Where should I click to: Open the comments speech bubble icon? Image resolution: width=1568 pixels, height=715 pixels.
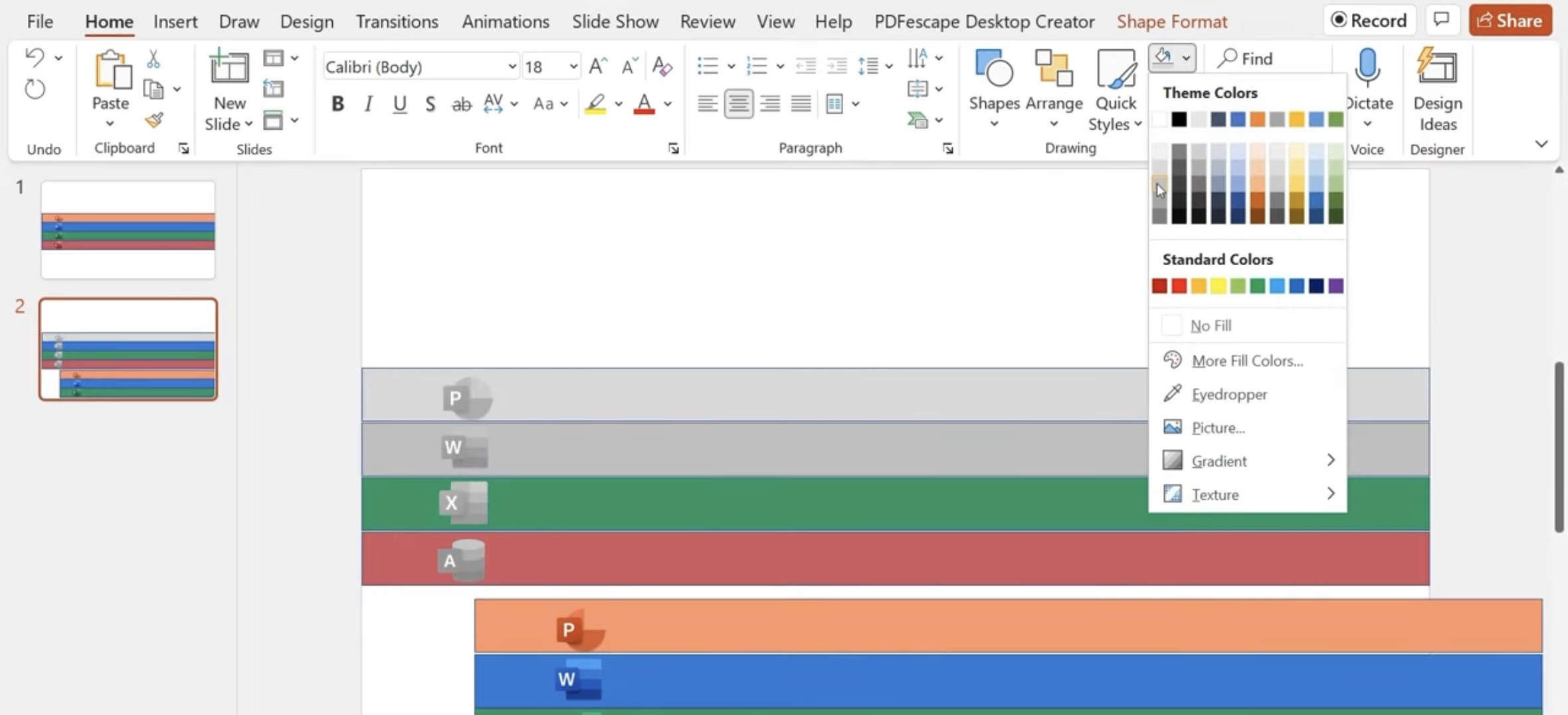(x=1441, y=21)
